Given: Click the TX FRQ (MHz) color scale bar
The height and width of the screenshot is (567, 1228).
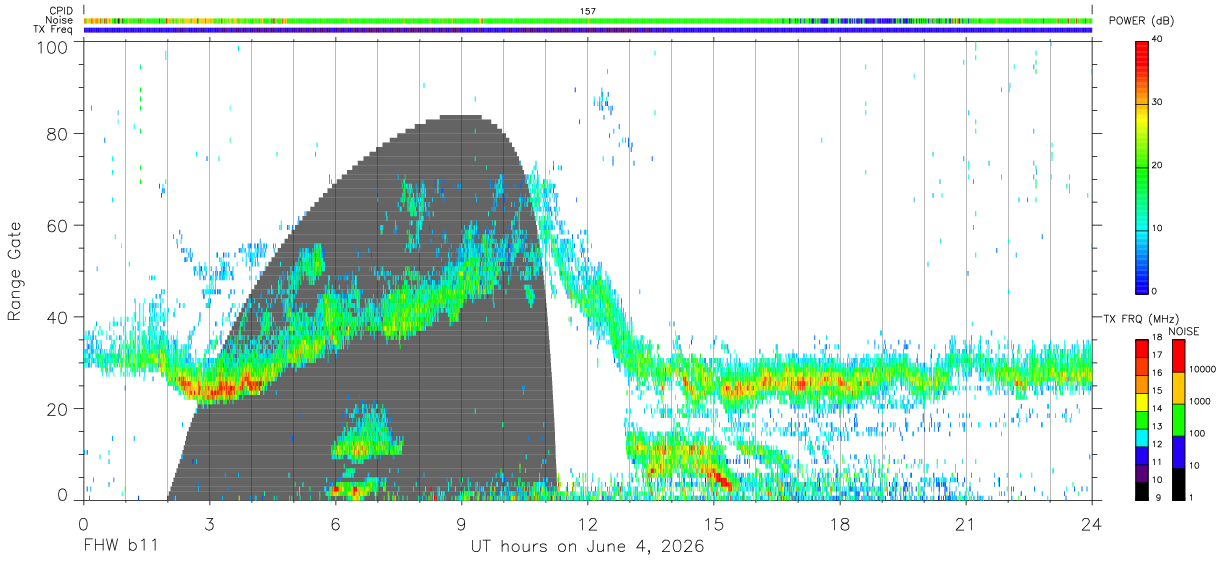Looking at the screenshot, I should [x=1141, y=420].
